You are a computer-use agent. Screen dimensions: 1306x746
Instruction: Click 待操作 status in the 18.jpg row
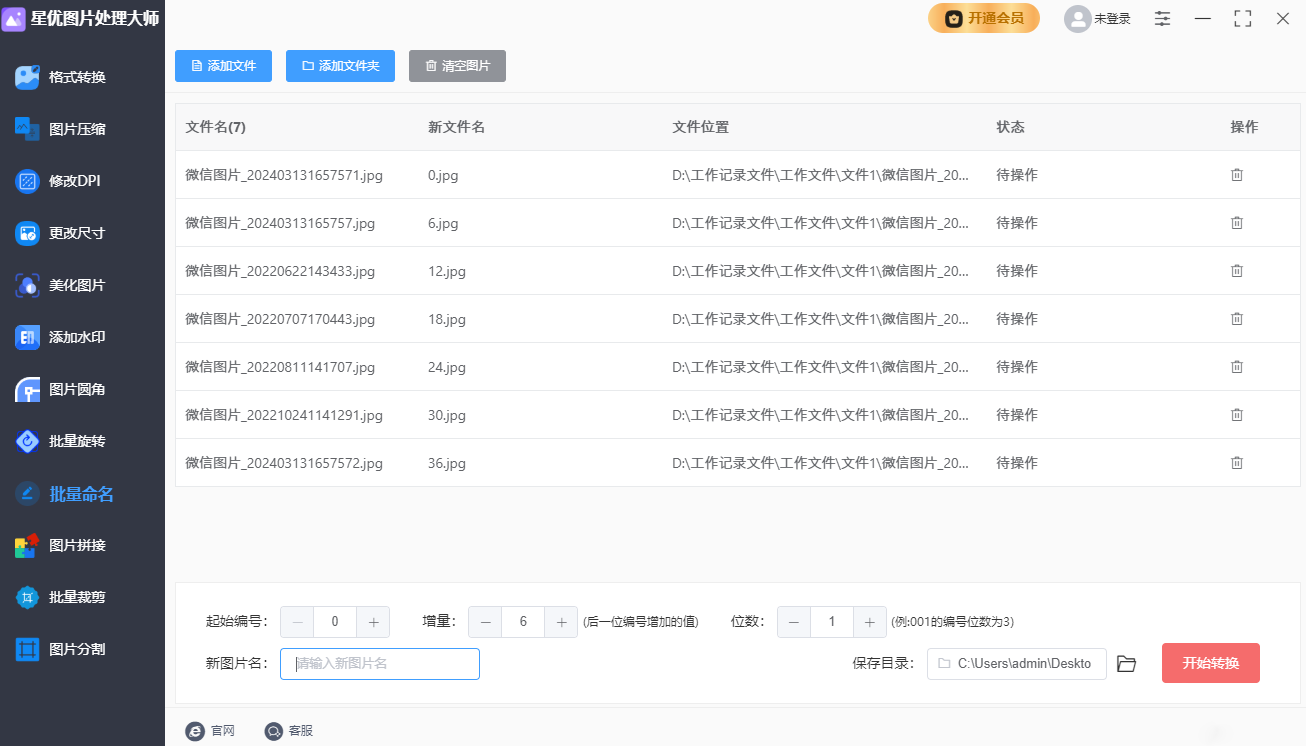pos(1017,319)
